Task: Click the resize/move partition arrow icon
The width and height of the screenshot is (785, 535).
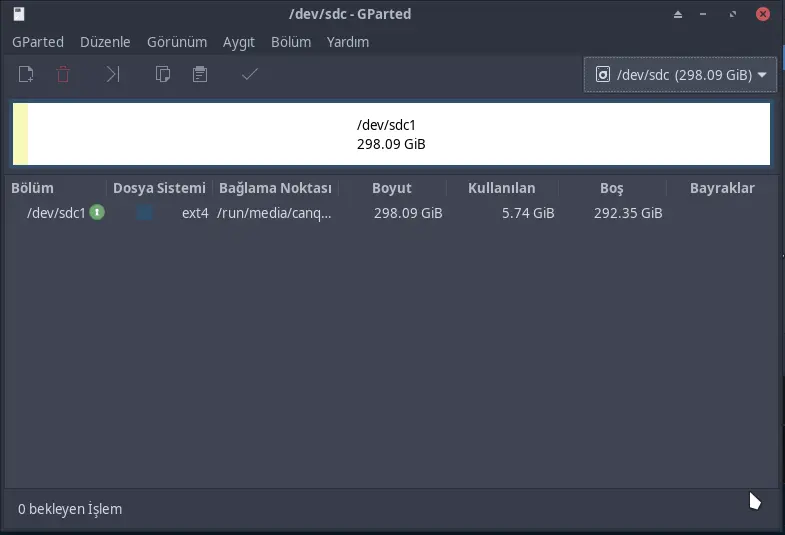Action: pos(113,75)
